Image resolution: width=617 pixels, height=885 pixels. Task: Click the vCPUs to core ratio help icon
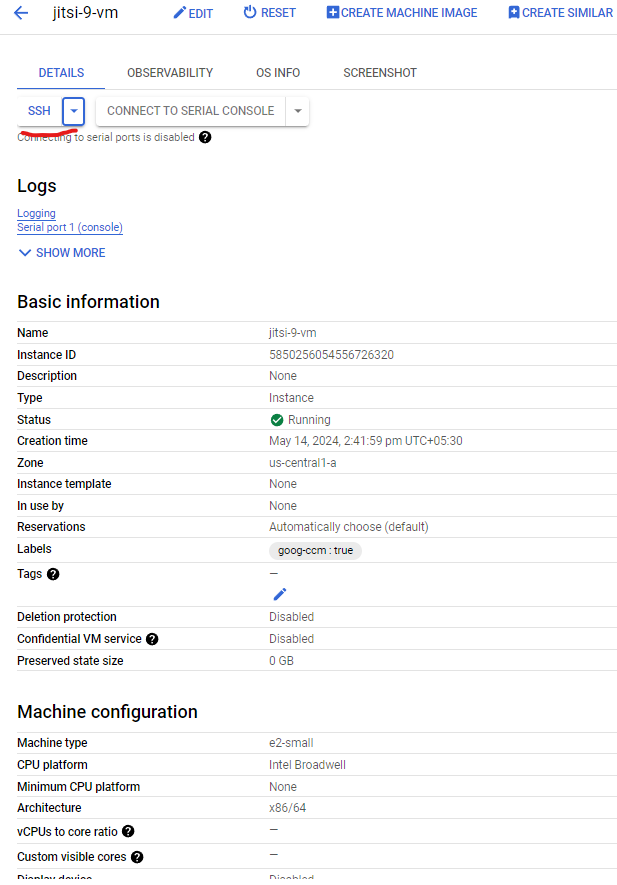[x=128, y=831]
